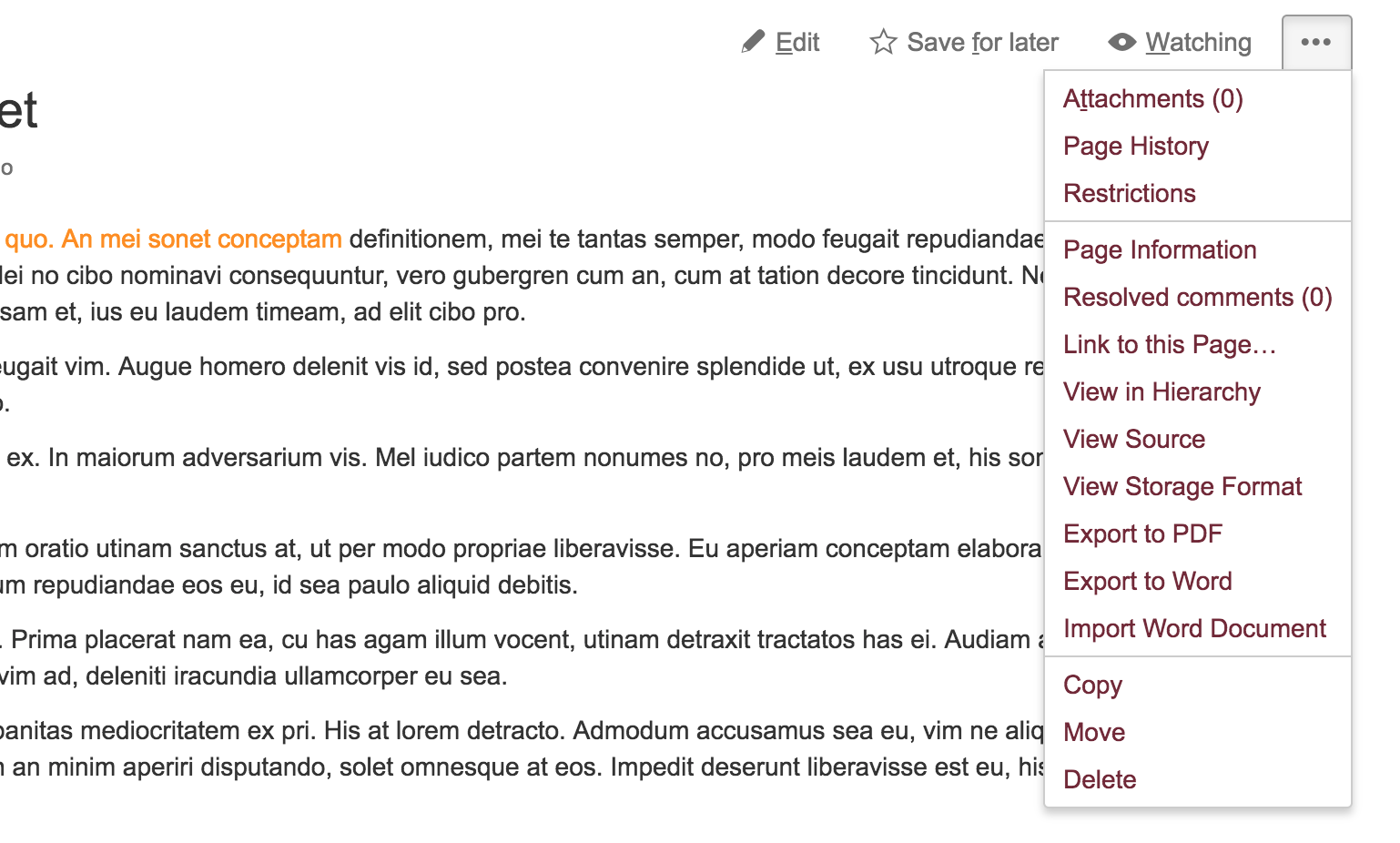Screen dimensions: 1400x843
Task: View Page Information
Action: coord(1160,249)
